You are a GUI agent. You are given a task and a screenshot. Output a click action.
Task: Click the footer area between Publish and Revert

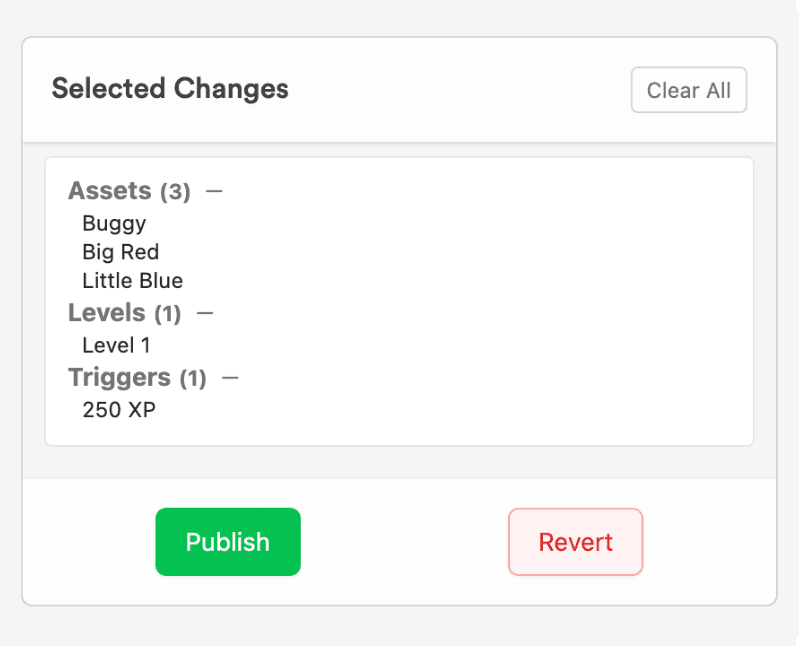pos(404,542)
